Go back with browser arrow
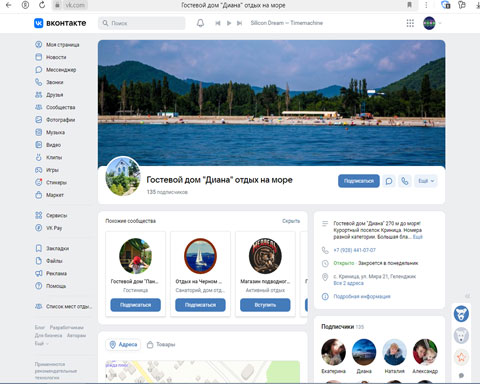 (9, 5)
